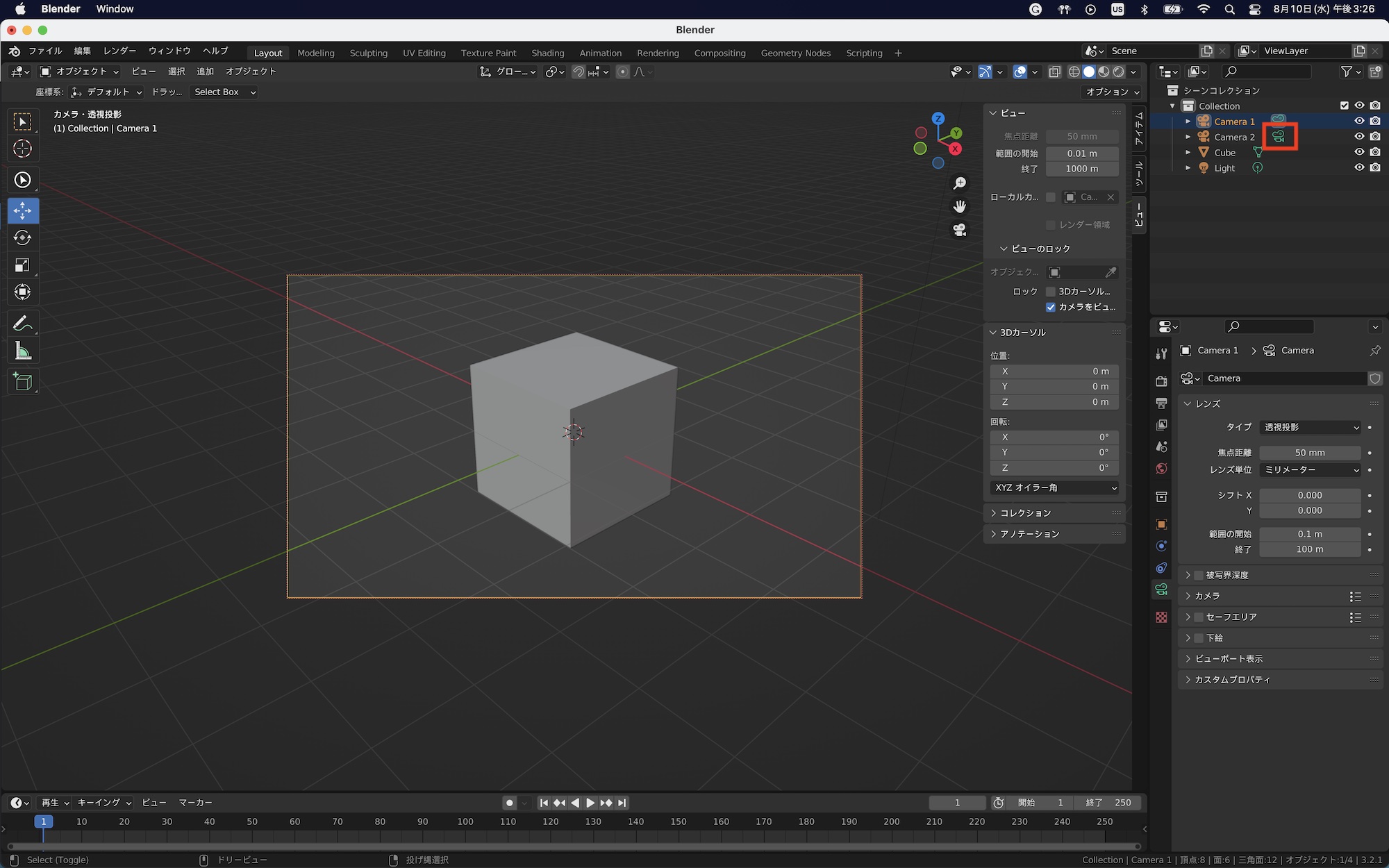Choose the Annotate pencil tool
Viewport: 1389px width, 868px height.
pyautogui.click(x=22, y=324)
